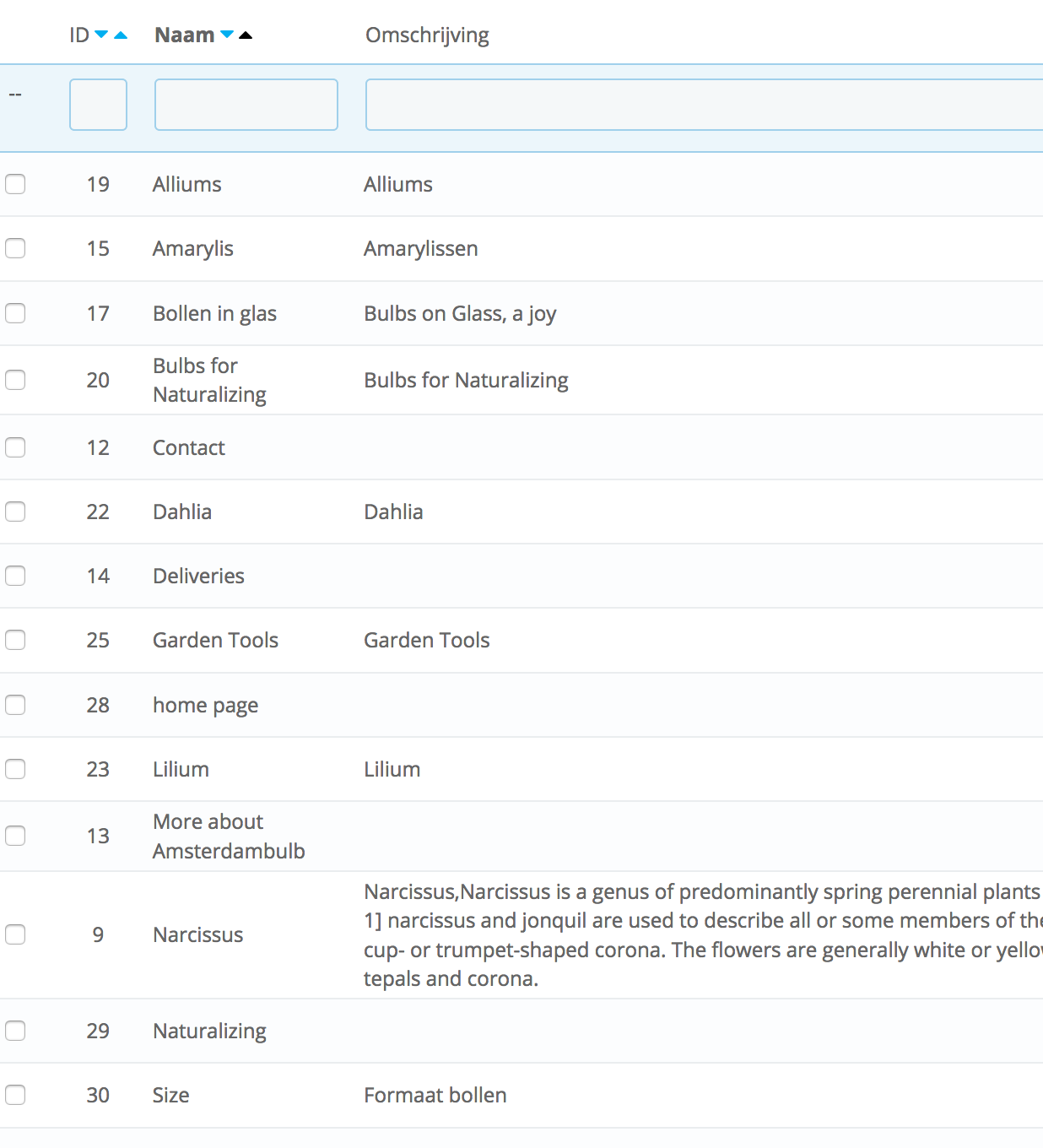Focus the Omschrijving filter field
Screen dimensions: 1043x1148
704,105
